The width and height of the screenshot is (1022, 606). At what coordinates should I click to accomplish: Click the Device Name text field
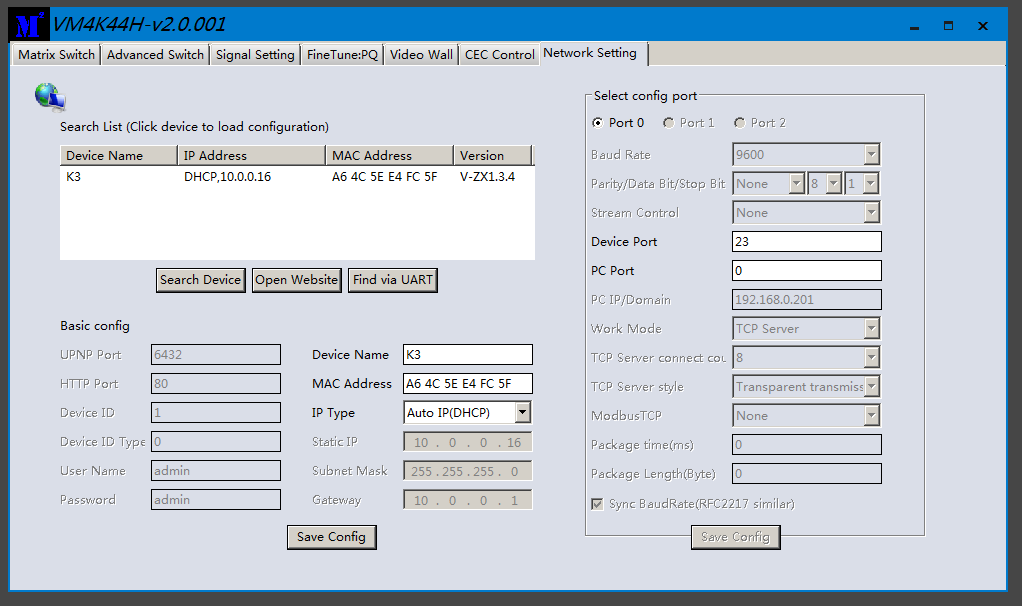[x=467, y=355]
